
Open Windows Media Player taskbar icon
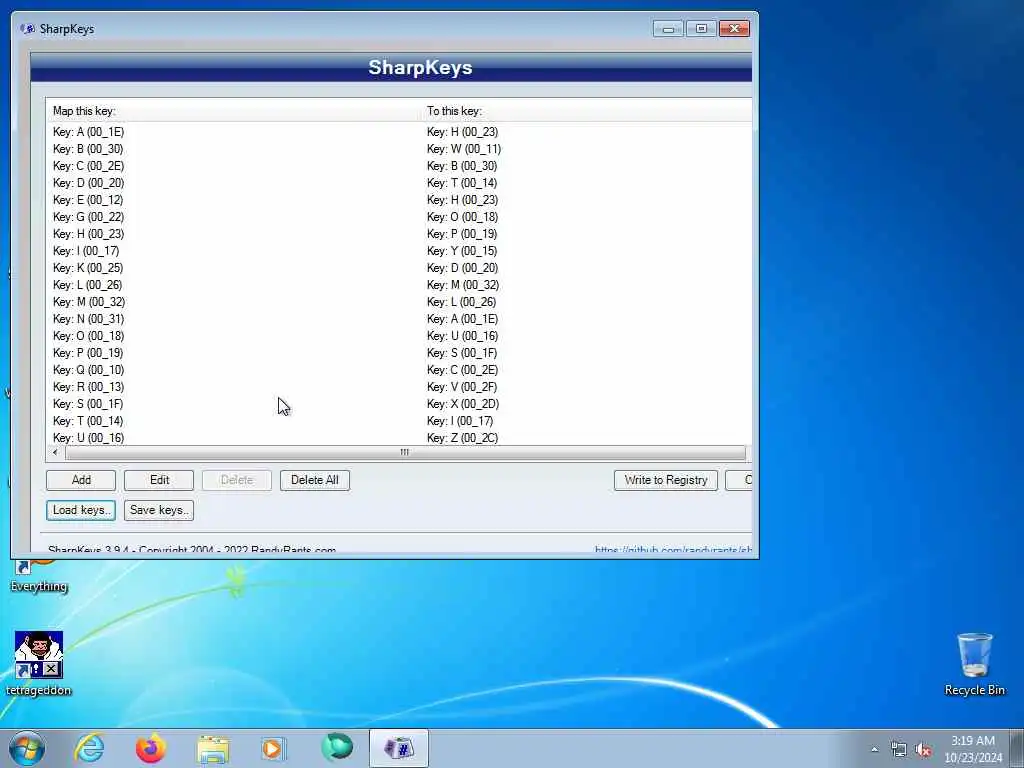pyautogui.click(x=274, y=749)
